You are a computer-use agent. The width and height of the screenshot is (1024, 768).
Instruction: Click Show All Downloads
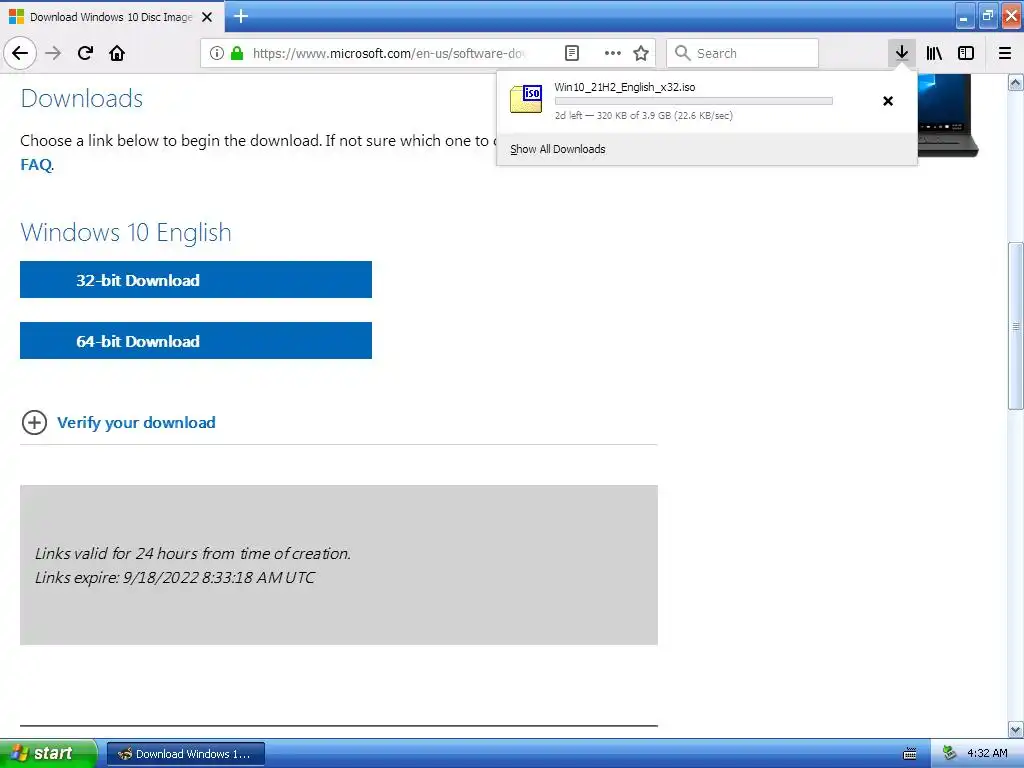558,149
